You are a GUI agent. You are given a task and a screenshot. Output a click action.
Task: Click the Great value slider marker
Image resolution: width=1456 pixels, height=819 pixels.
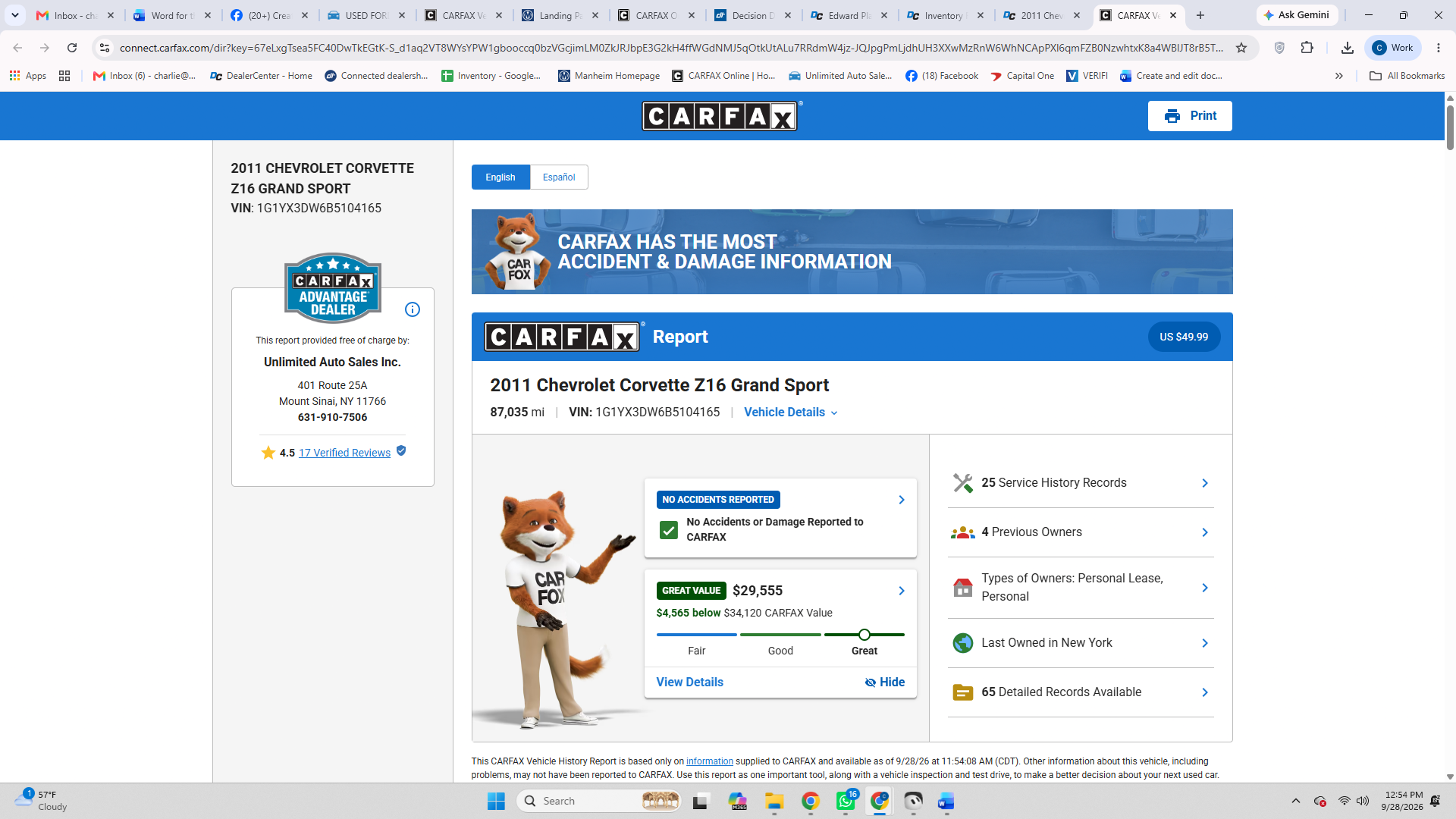pyautogui.click(x=864, y=635)
